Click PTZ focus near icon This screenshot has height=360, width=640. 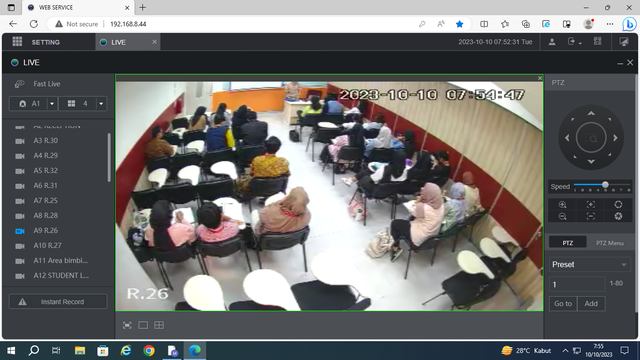591,204
